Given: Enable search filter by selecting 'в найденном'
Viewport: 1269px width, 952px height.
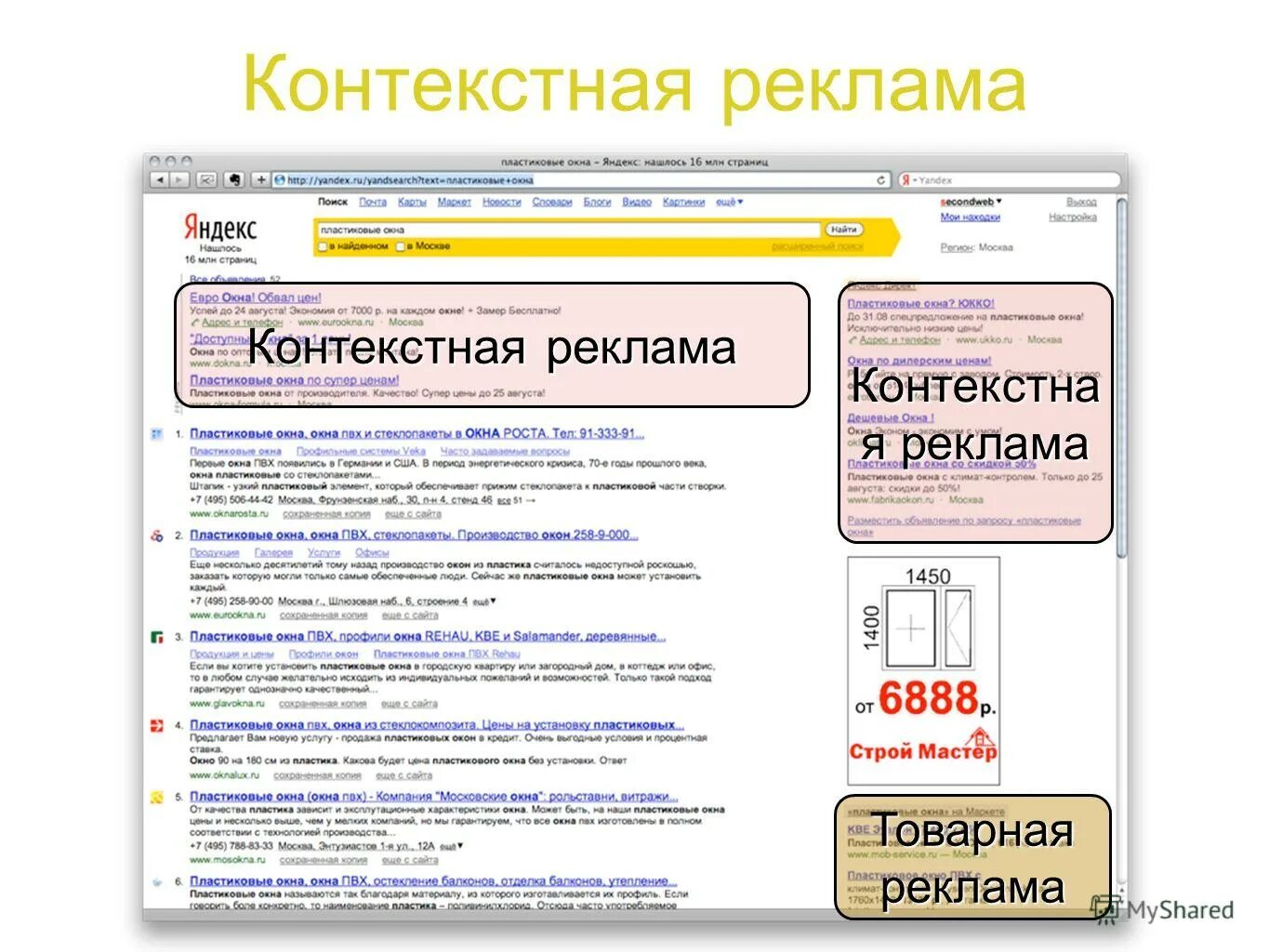Looking at the screenshot, I should point(323,245).
